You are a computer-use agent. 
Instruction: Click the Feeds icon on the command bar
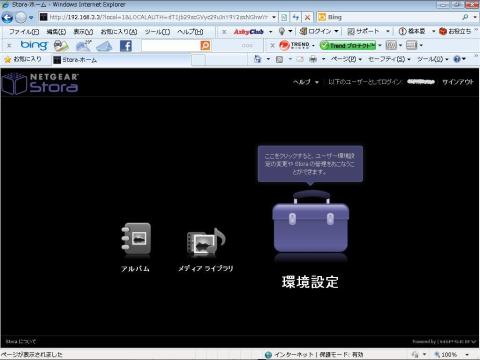pyautogui.click(x=279, y=59)
